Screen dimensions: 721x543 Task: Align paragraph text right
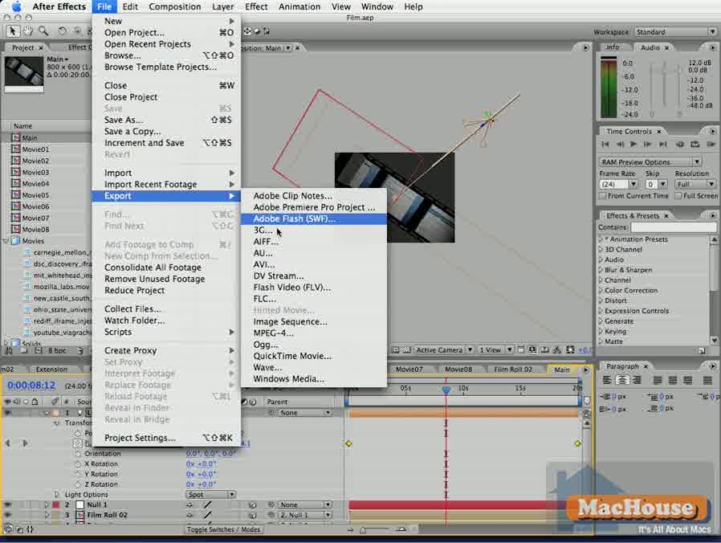[x=637, y=380]
